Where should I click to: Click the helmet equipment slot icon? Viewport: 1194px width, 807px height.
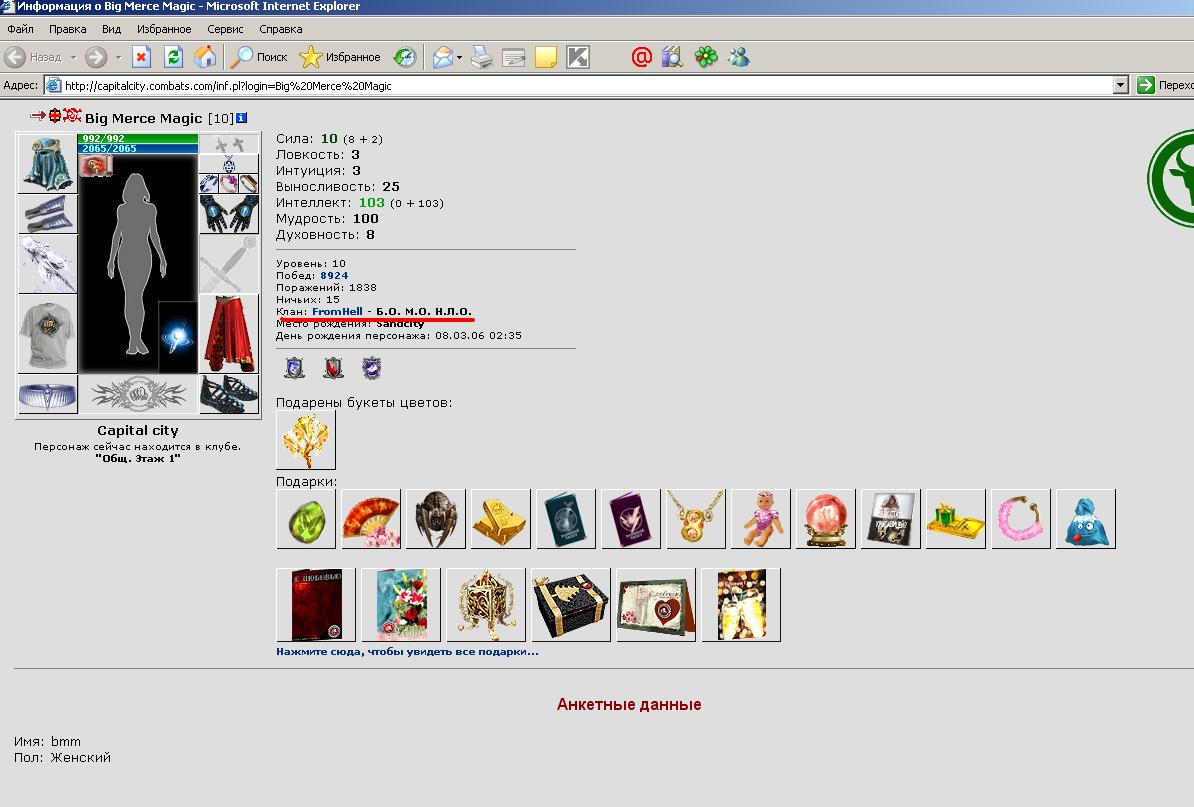tap(47, 163)
